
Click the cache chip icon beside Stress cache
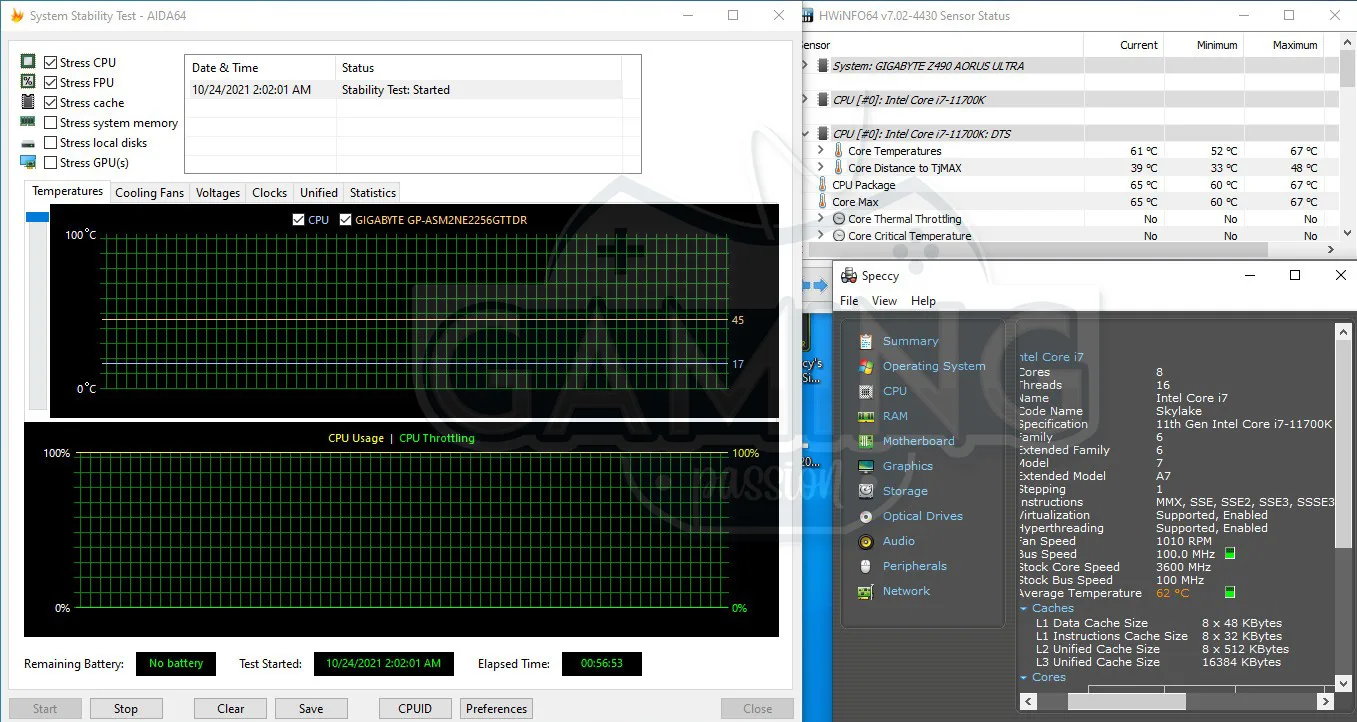(x=28, y=102)
